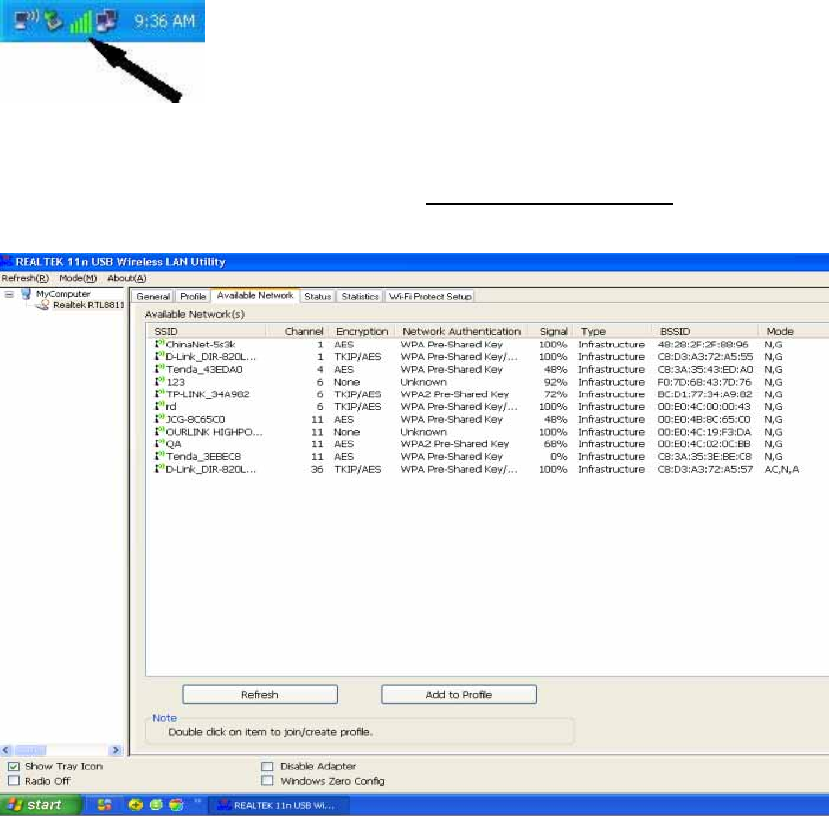This screenshot has width=829, height=816.
Task: Click the Add to Profile button
Action: pos(459,694)
